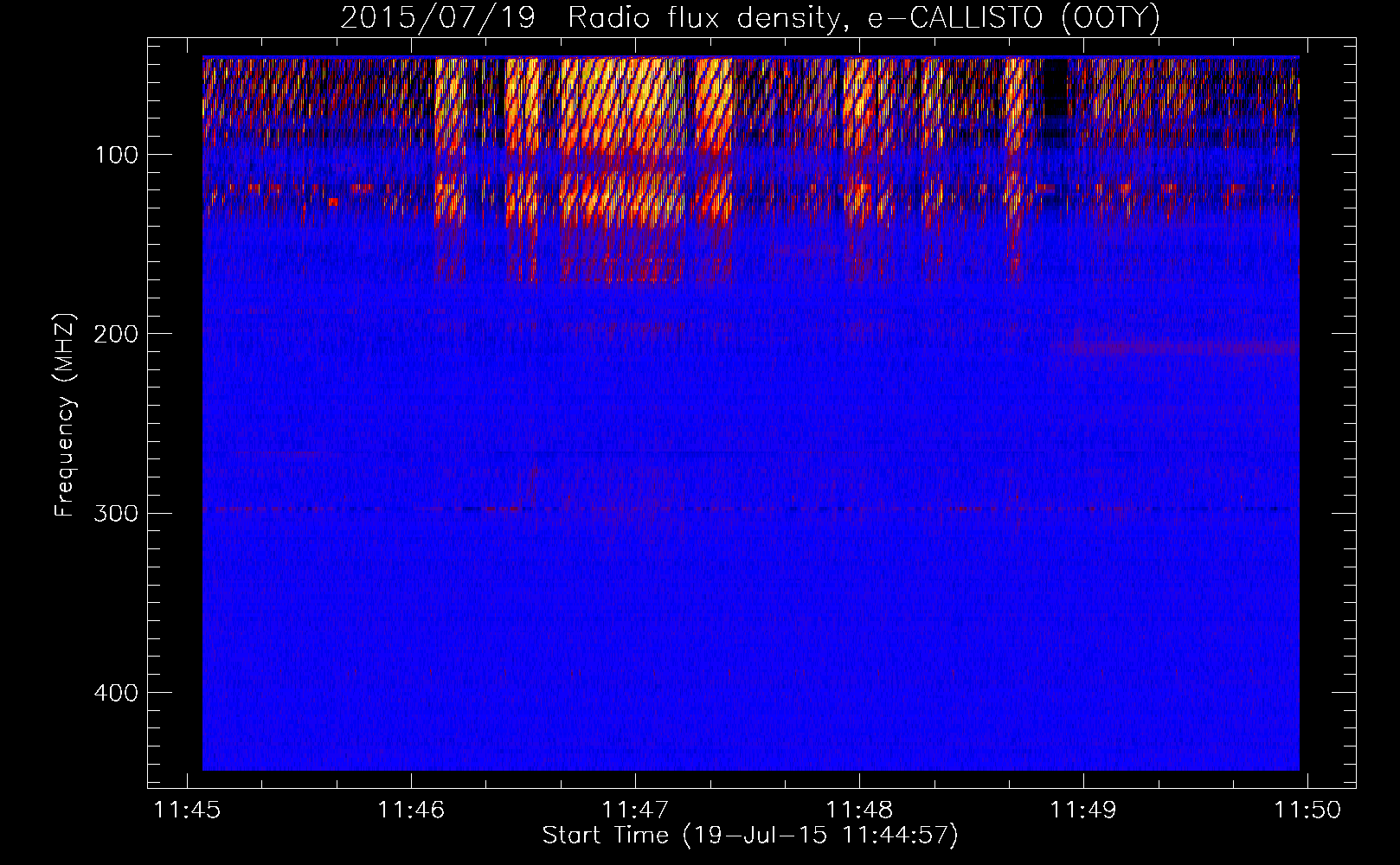This screenshot has width=1400, height=865.
Task: Select the 11:50 time tick label
Action: click(x=1307, y=810)
